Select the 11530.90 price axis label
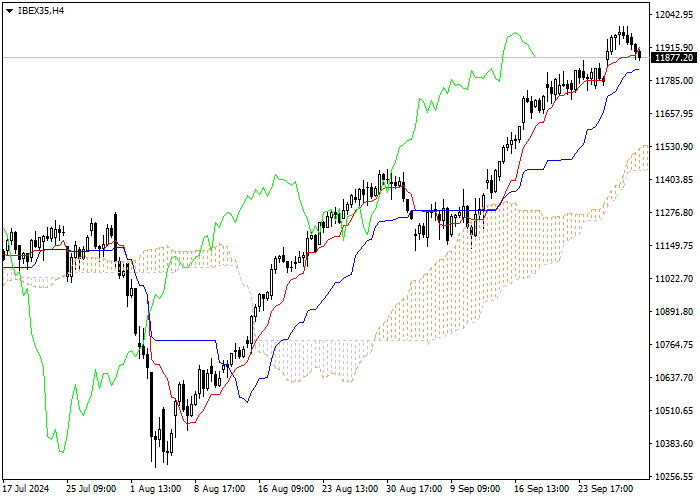The image size is (700, 500). (674, 146)
